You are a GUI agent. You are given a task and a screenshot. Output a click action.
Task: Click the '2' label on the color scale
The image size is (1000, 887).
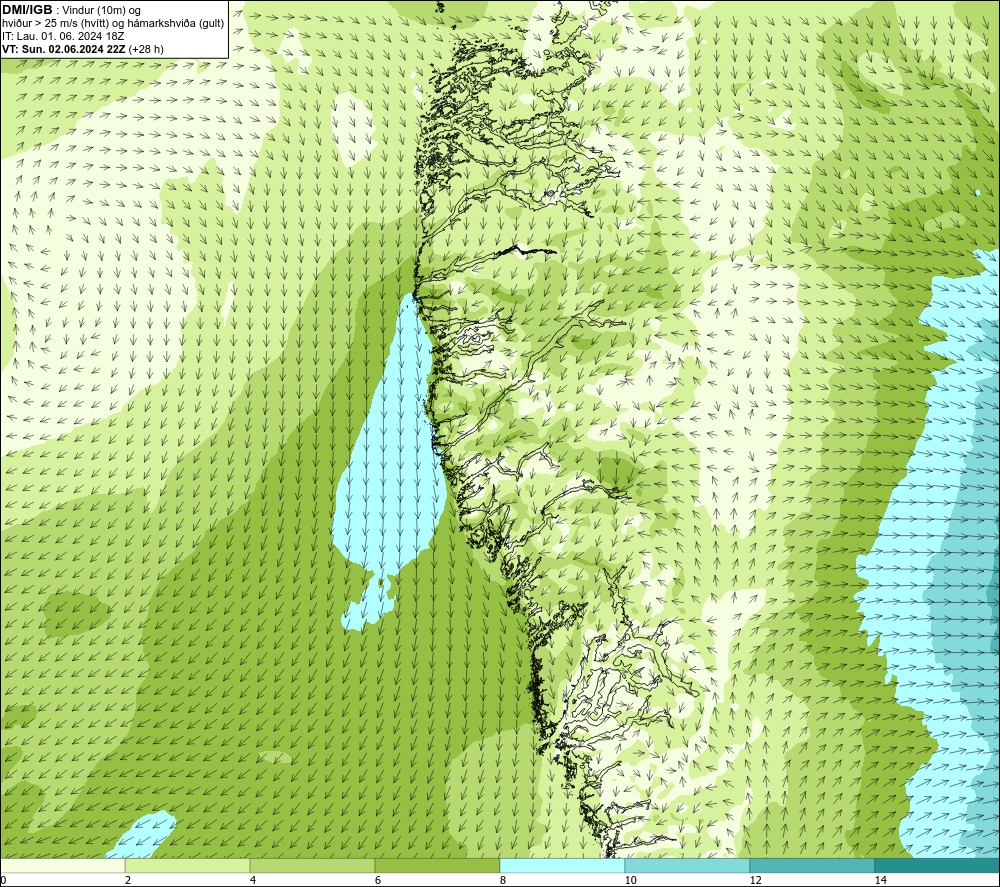pyautogui.click(x=128, y=880)
